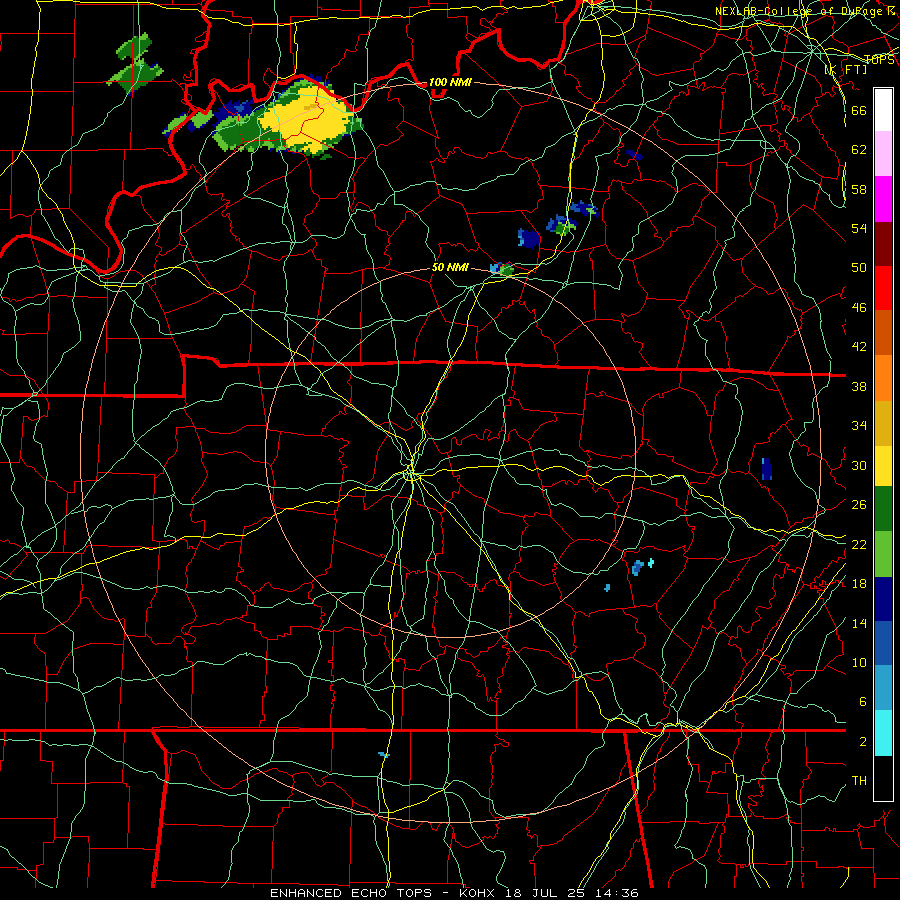This screenshot has width=900, height=900.
Task: Select the light green legend swatch
Action: pos(883,554)
